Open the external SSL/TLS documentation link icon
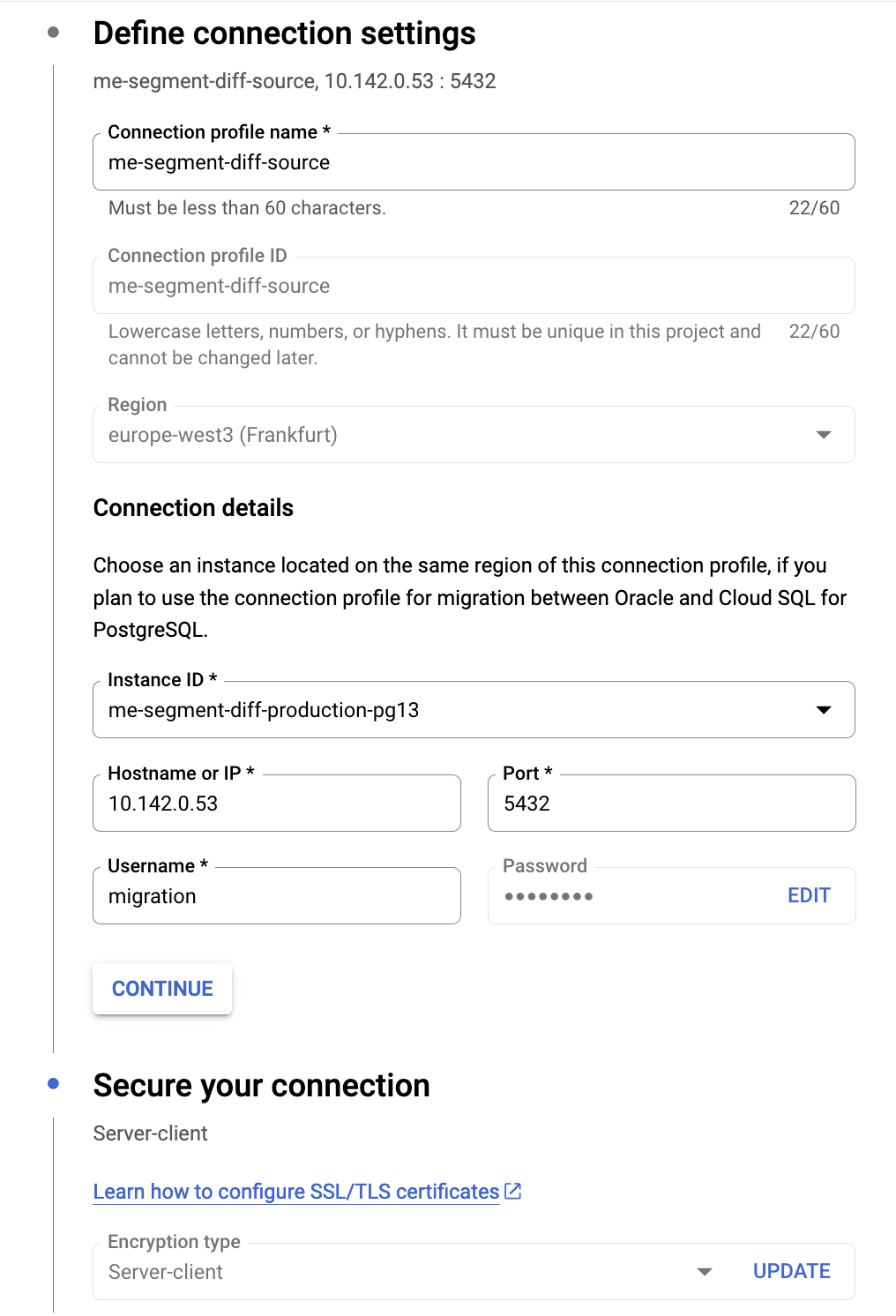Viewport: 896px width, 1316px height. (512, 1191)
